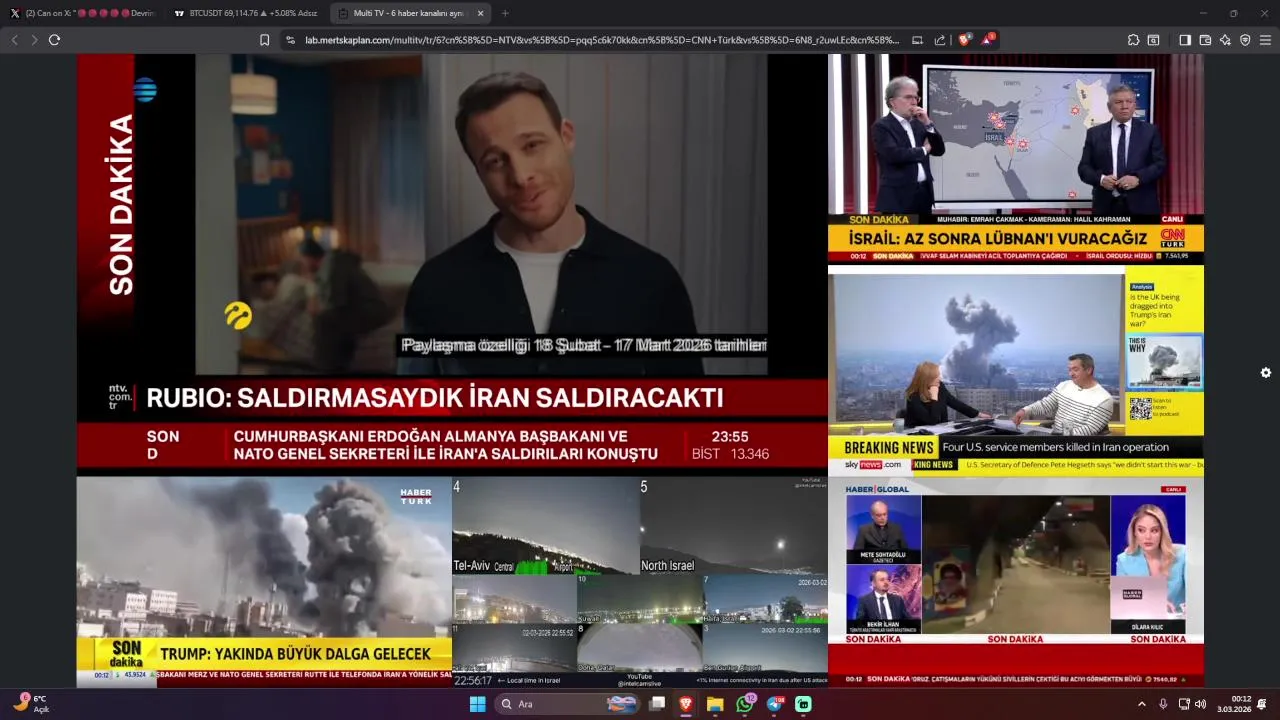Click the taskbar search box 'Ara'

[566, 704]
